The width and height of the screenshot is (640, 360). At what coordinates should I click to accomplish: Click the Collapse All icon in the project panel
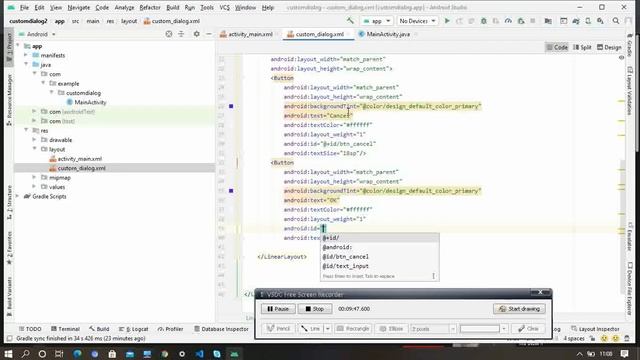pos(181,34)
